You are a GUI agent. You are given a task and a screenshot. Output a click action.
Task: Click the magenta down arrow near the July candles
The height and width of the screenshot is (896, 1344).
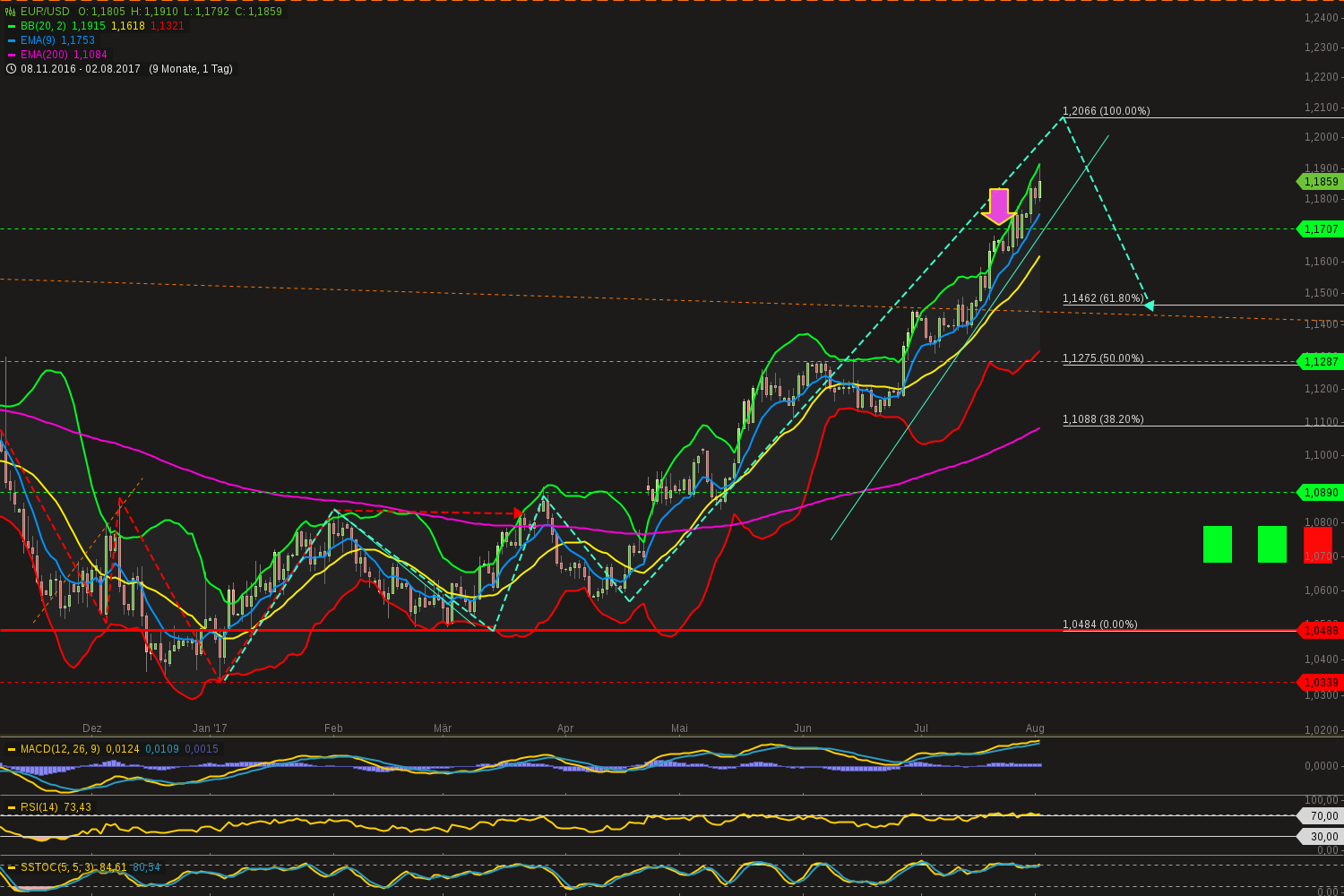pyautogui.click(x=998, y=206)
